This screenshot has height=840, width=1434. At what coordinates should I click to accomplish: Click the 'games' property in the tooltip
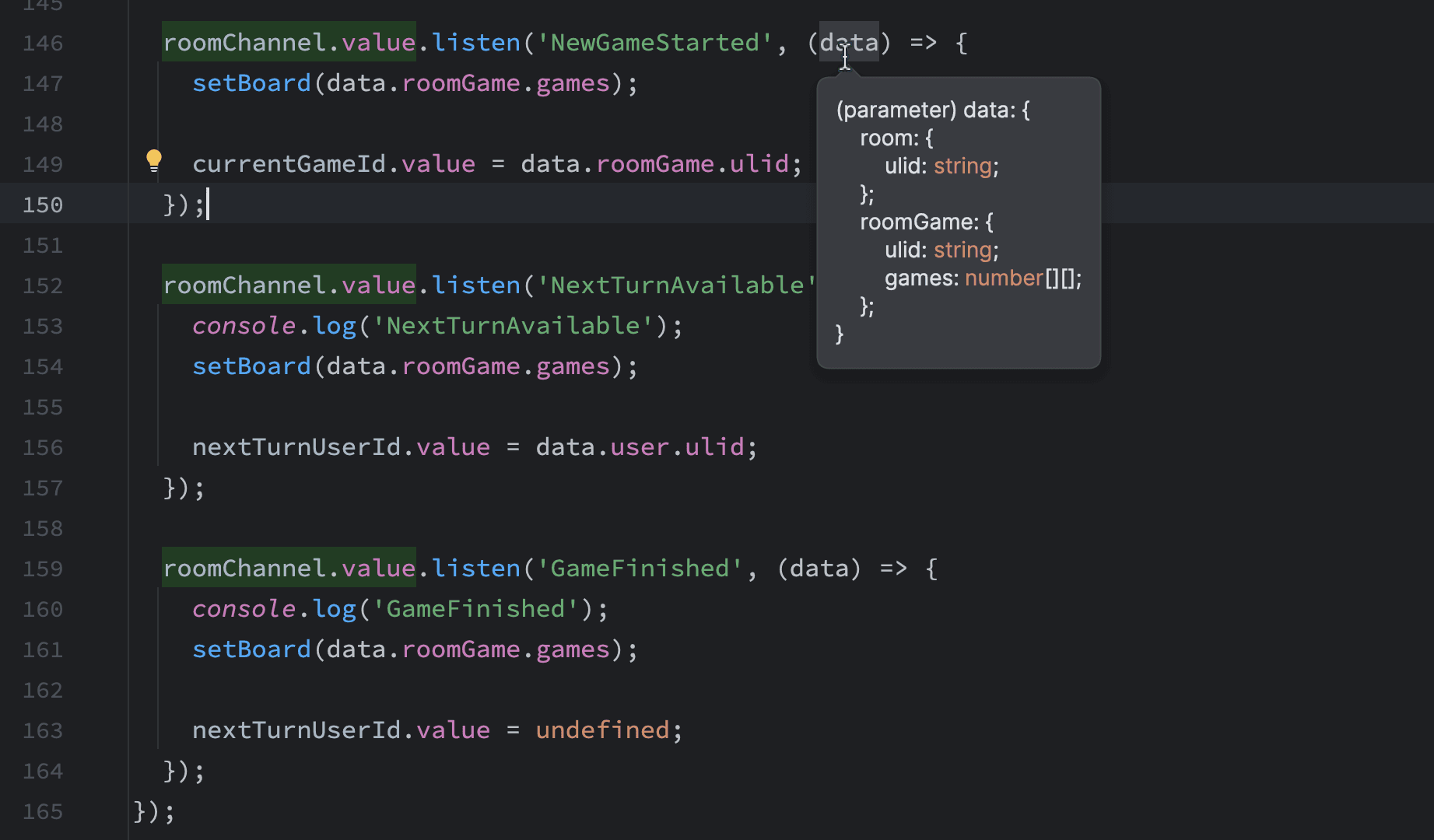pyautogui.click(x=920, y=278)
